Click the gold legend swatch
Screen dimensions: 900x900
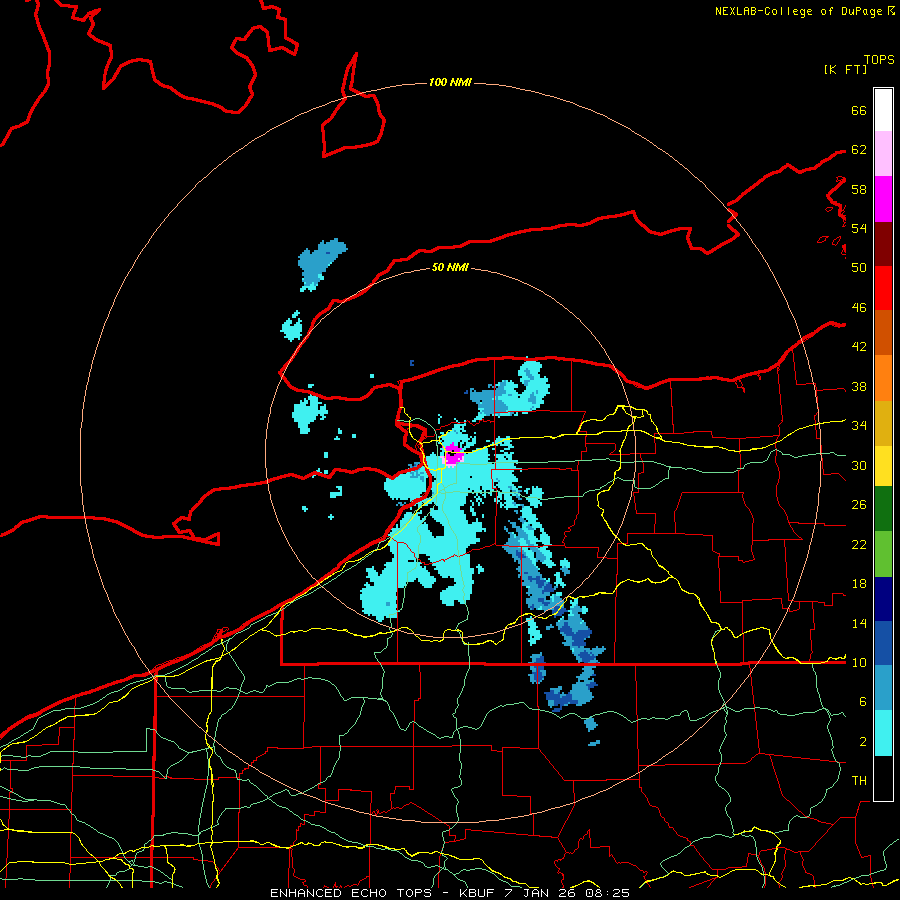[x=883, y=423]
